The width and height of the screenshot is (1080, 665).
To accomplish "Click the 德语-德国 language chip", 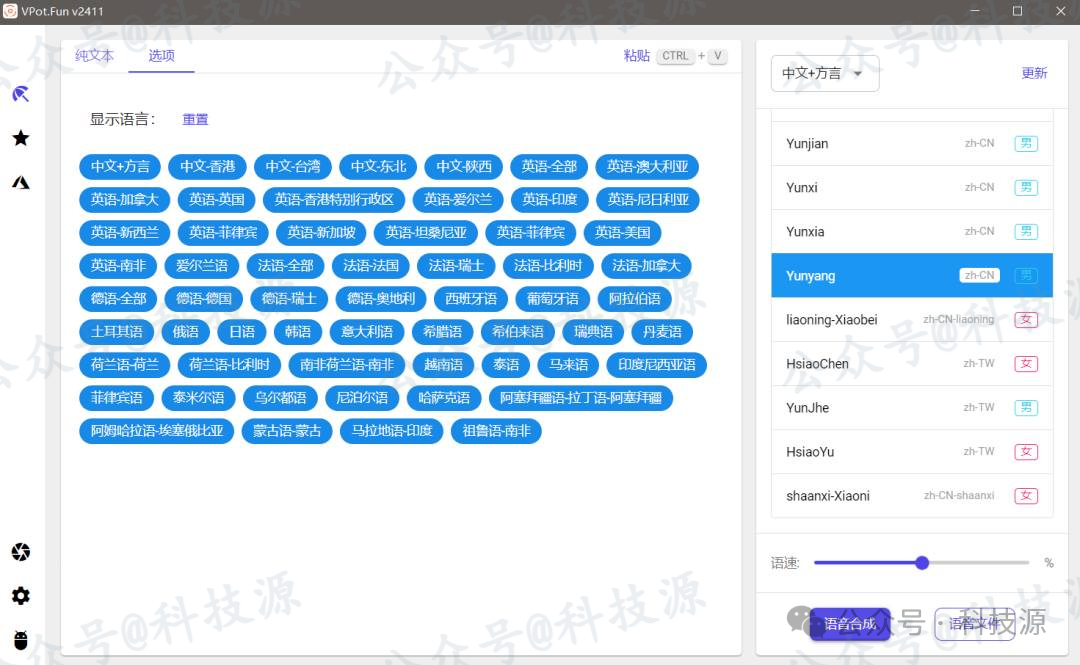I will pos(204,299).
